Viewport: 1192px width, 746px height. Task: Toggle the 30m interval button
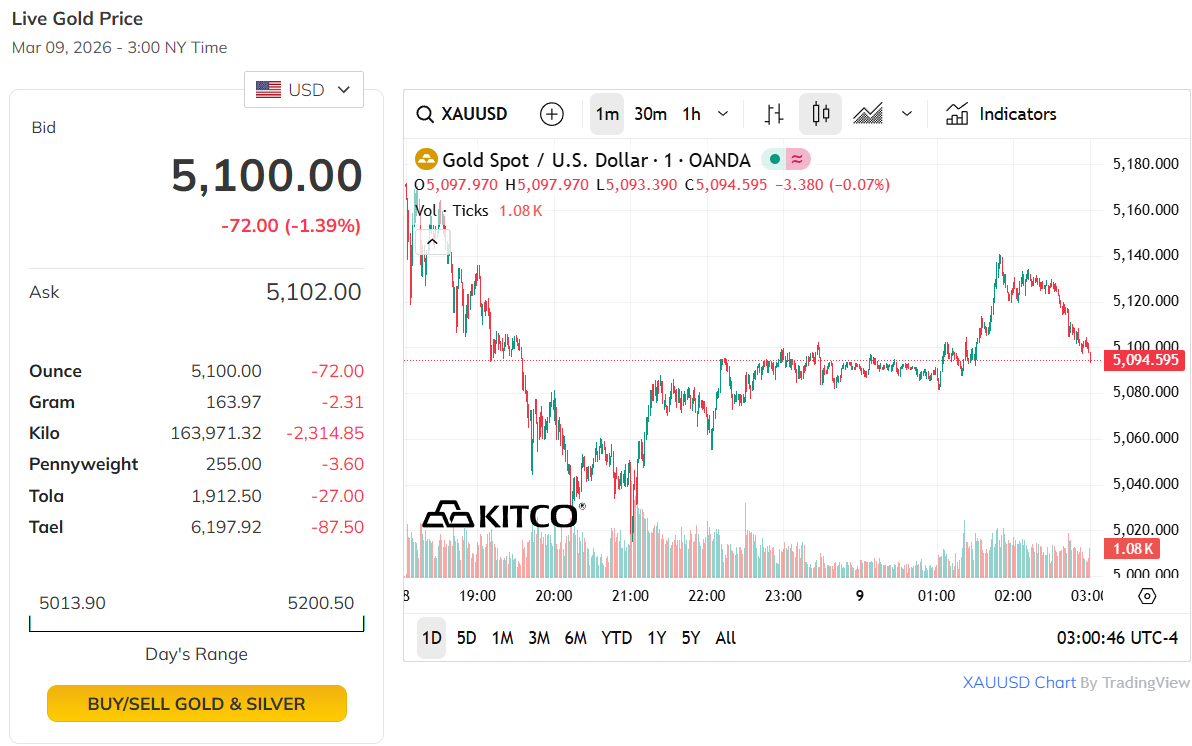point(650,114)
